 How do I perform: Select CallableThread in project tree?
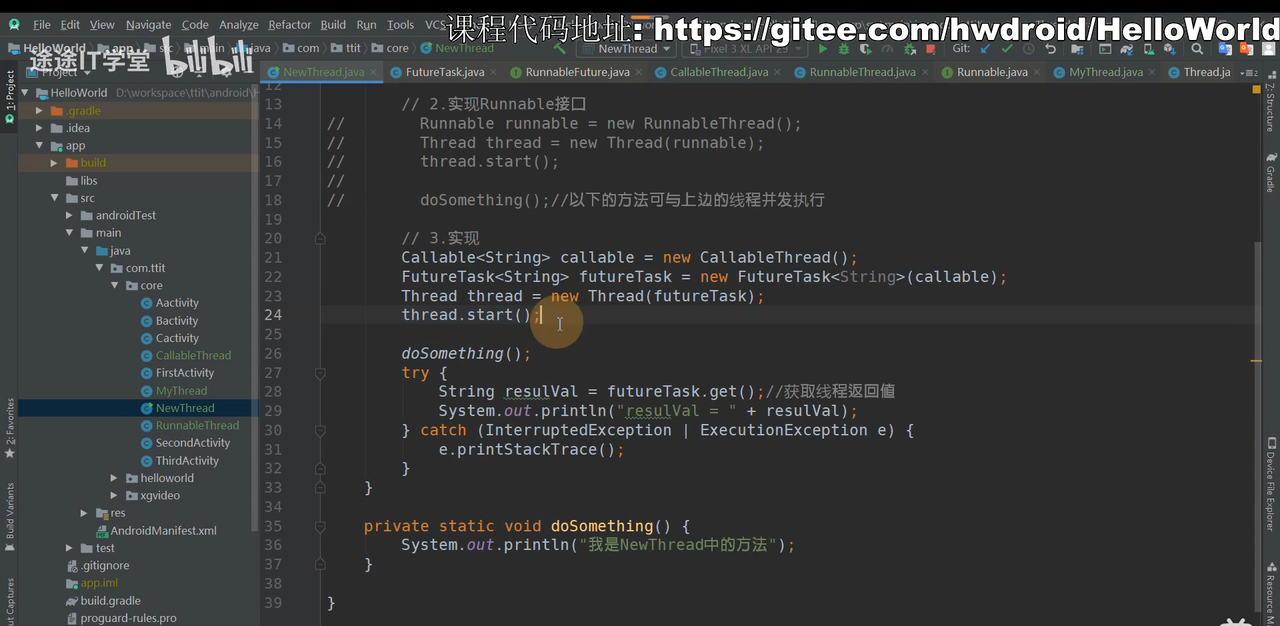click(193, 356)
